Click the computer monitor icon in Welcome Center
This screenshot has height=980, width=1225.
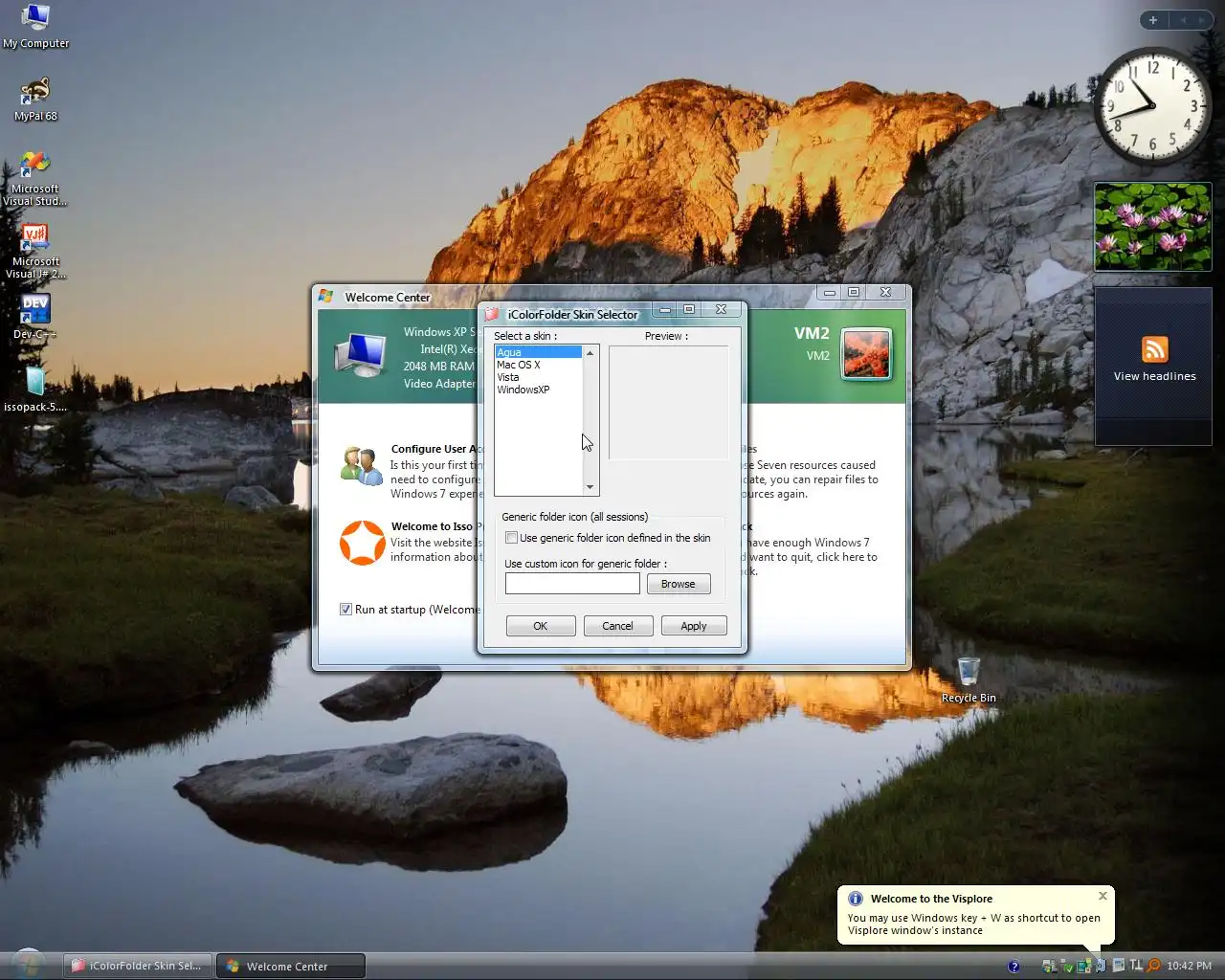(360, 355)
